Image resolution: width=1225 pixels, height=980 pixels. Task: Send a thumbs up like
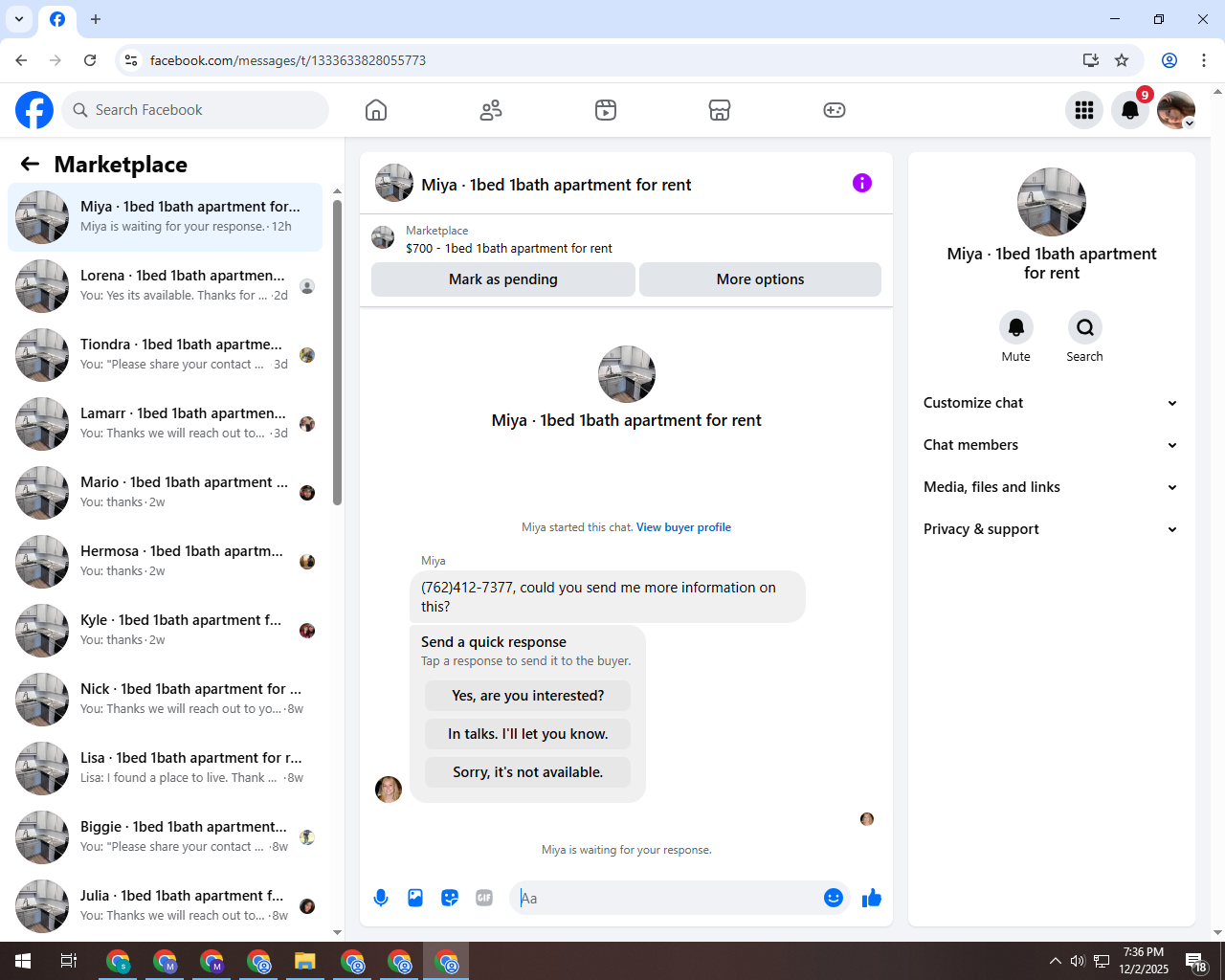(x=872, y=898)
